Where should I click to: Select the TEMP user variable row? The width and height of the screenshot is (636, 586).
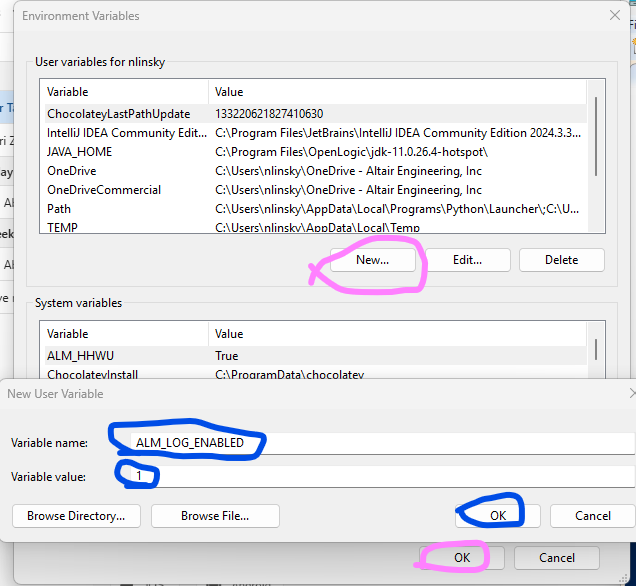tap(316, 226)
